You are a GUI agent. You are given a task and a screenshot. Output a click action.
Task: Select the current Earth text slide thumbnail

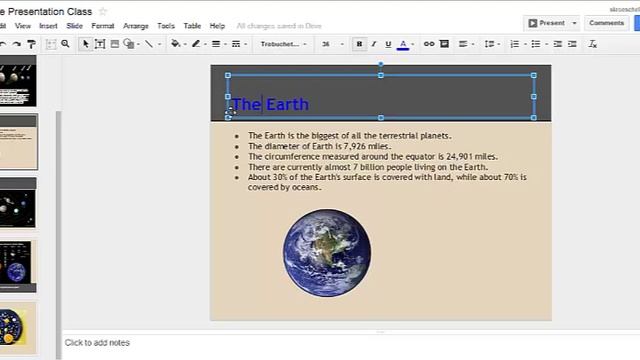tap(18, 142)
